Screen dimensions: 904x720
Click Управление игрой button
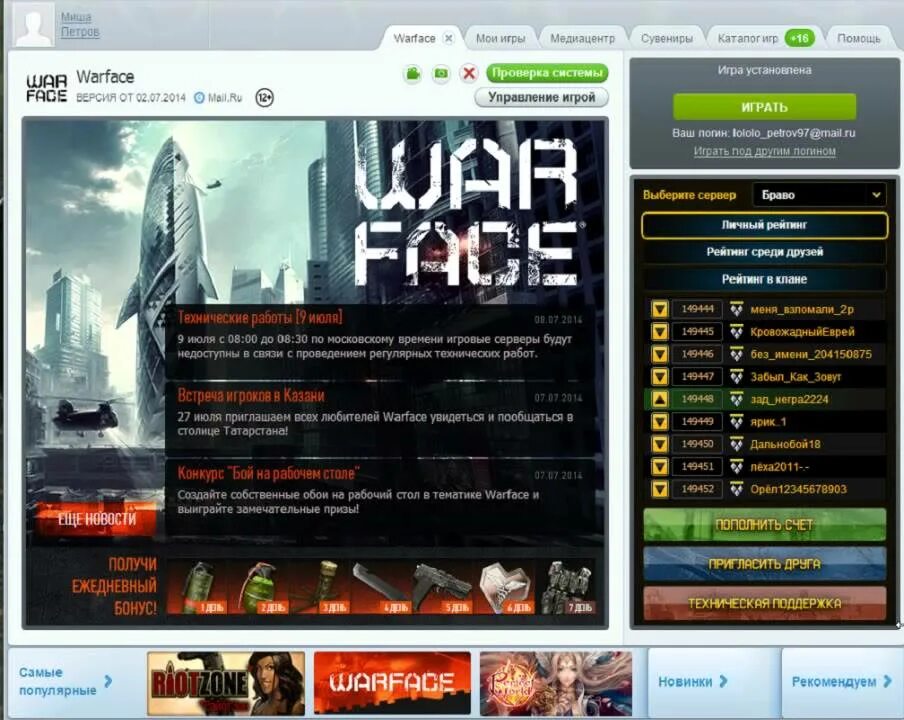pyautogui.click(x=541, y=97)
